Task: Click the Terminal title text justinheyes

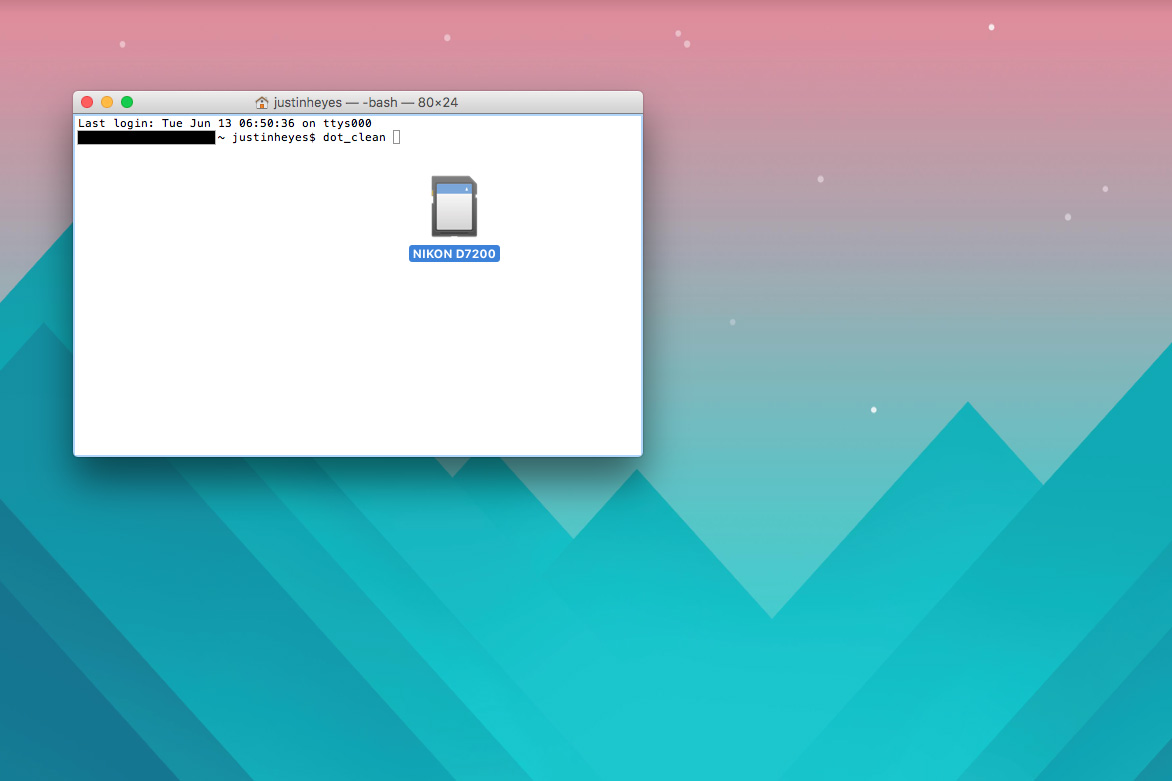Action: click(307, 102)
